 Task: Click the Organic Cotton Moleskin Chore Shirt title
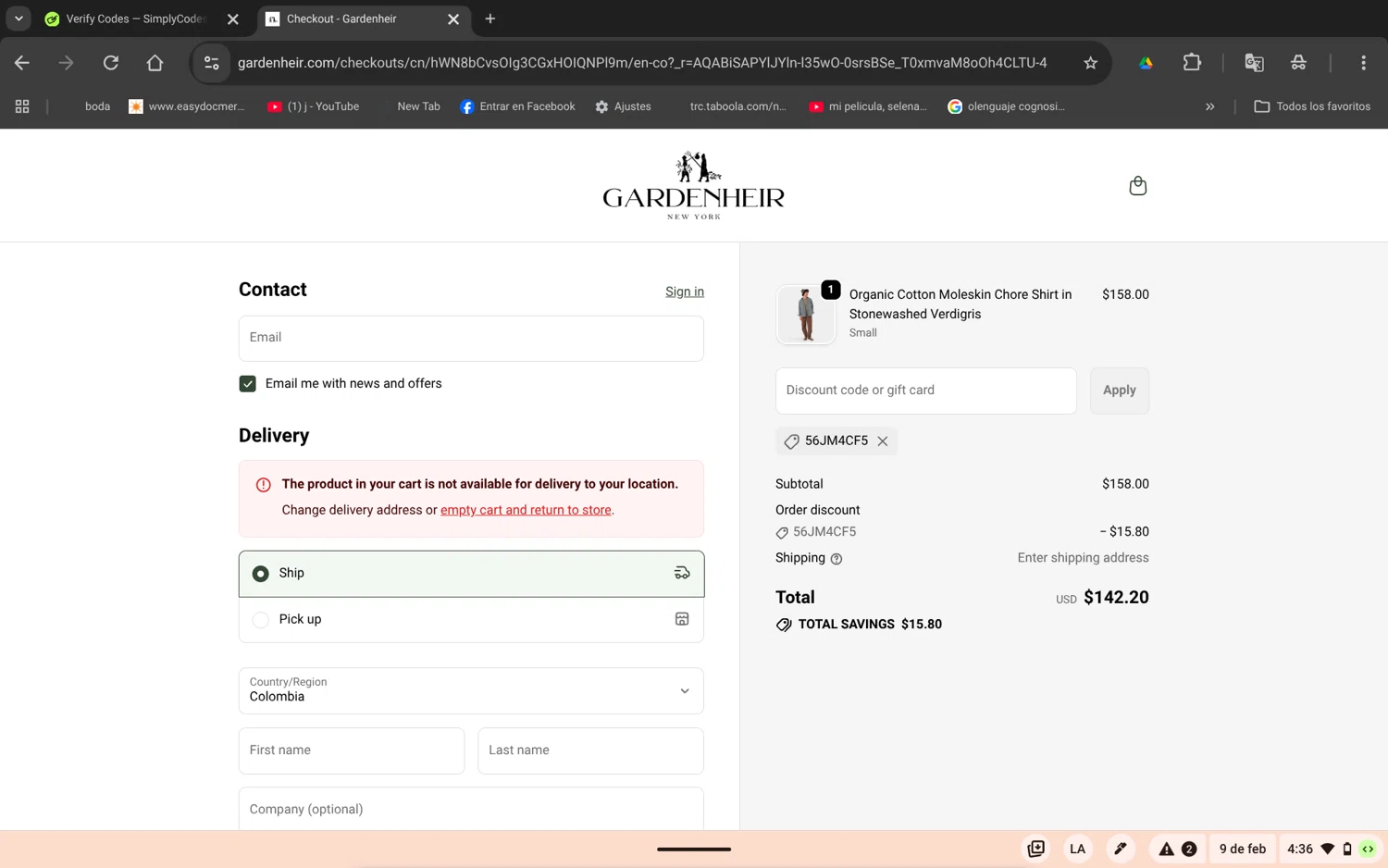(x=960, y=304)
